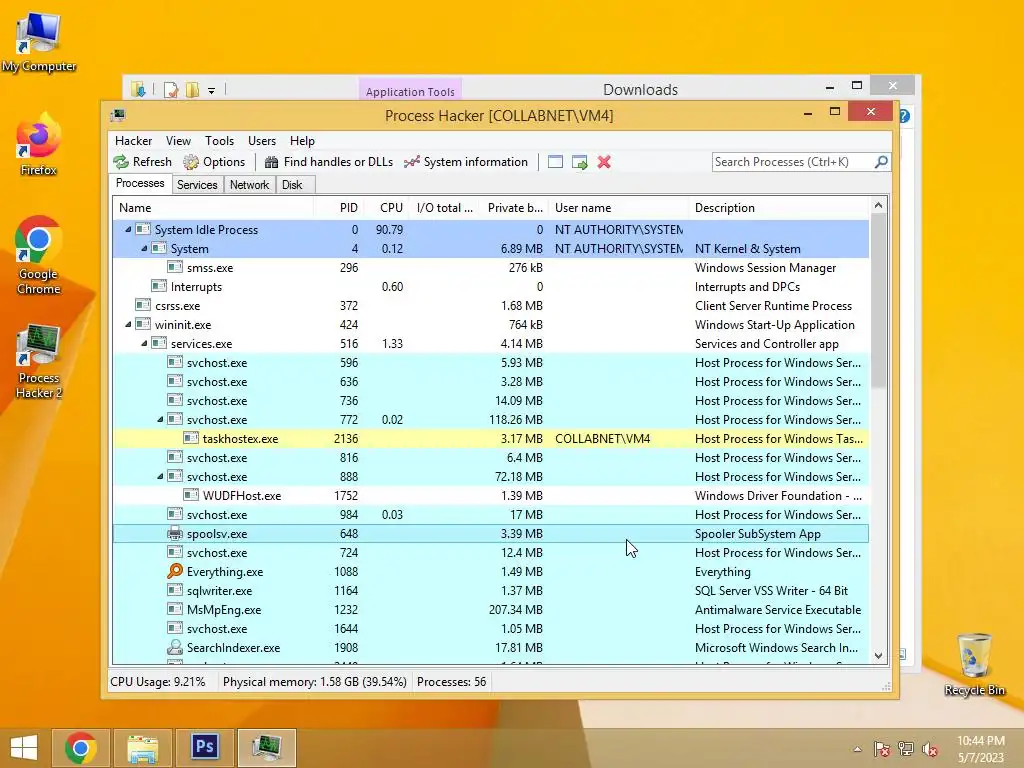This screenshot has width=1024, height=768.
Task: Open the Windows Start button
Action: 24,748
